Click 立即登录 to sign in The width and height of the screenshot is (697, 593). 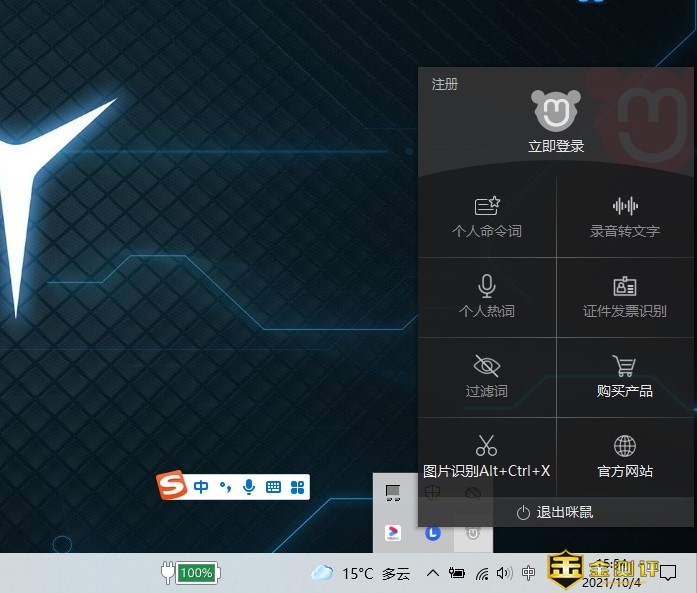[556, 146]
